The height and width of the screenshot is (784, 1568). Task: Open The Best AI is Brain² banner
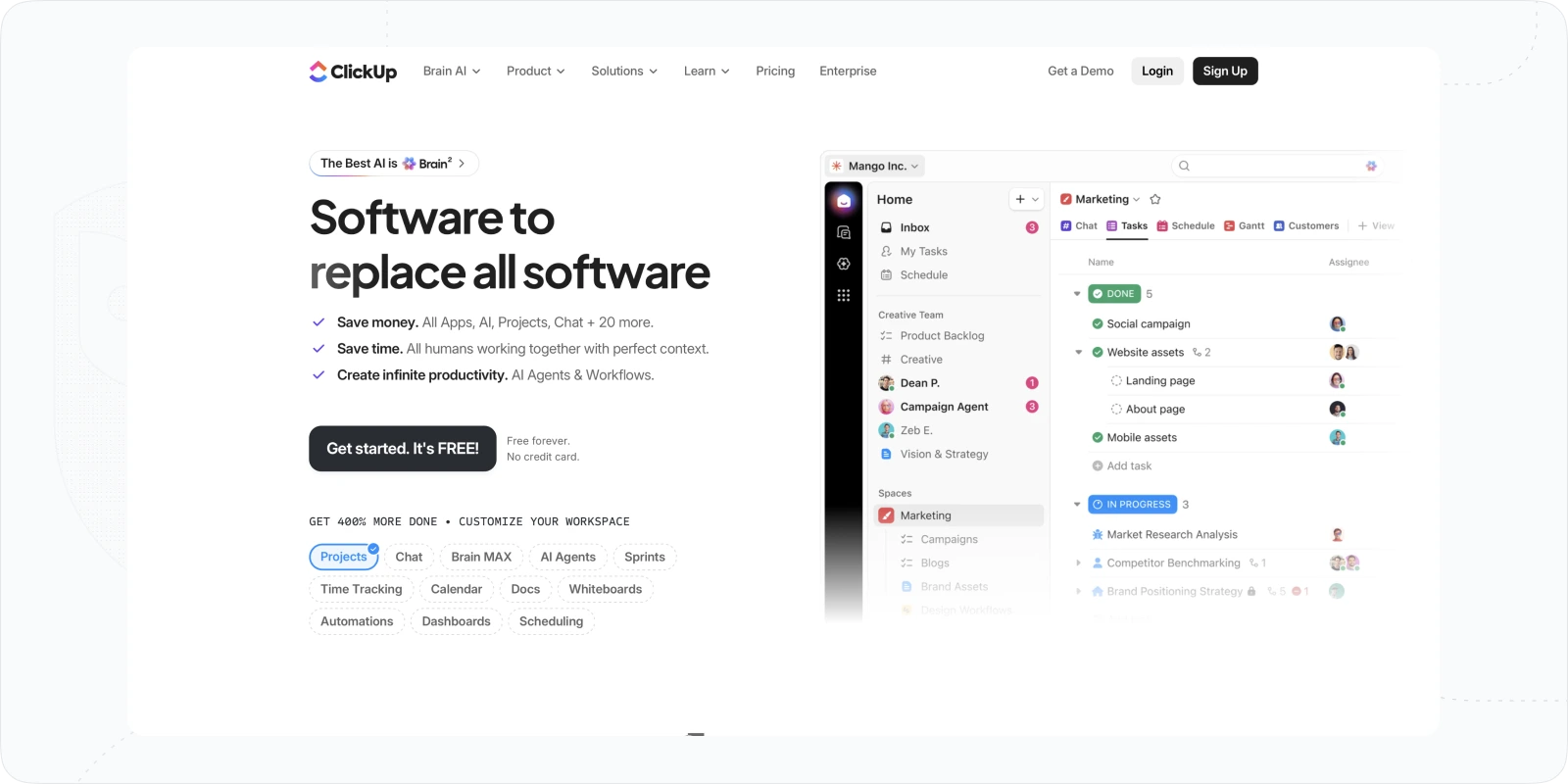[394, 164]
